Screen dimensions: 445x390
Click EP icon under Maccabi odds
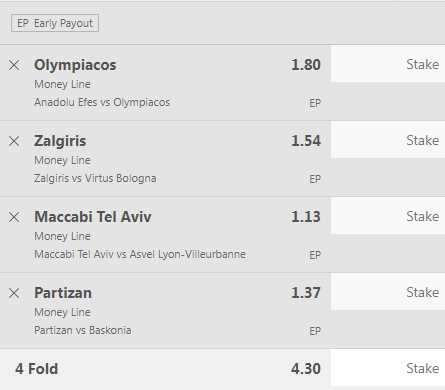click(x=315, y=255)
